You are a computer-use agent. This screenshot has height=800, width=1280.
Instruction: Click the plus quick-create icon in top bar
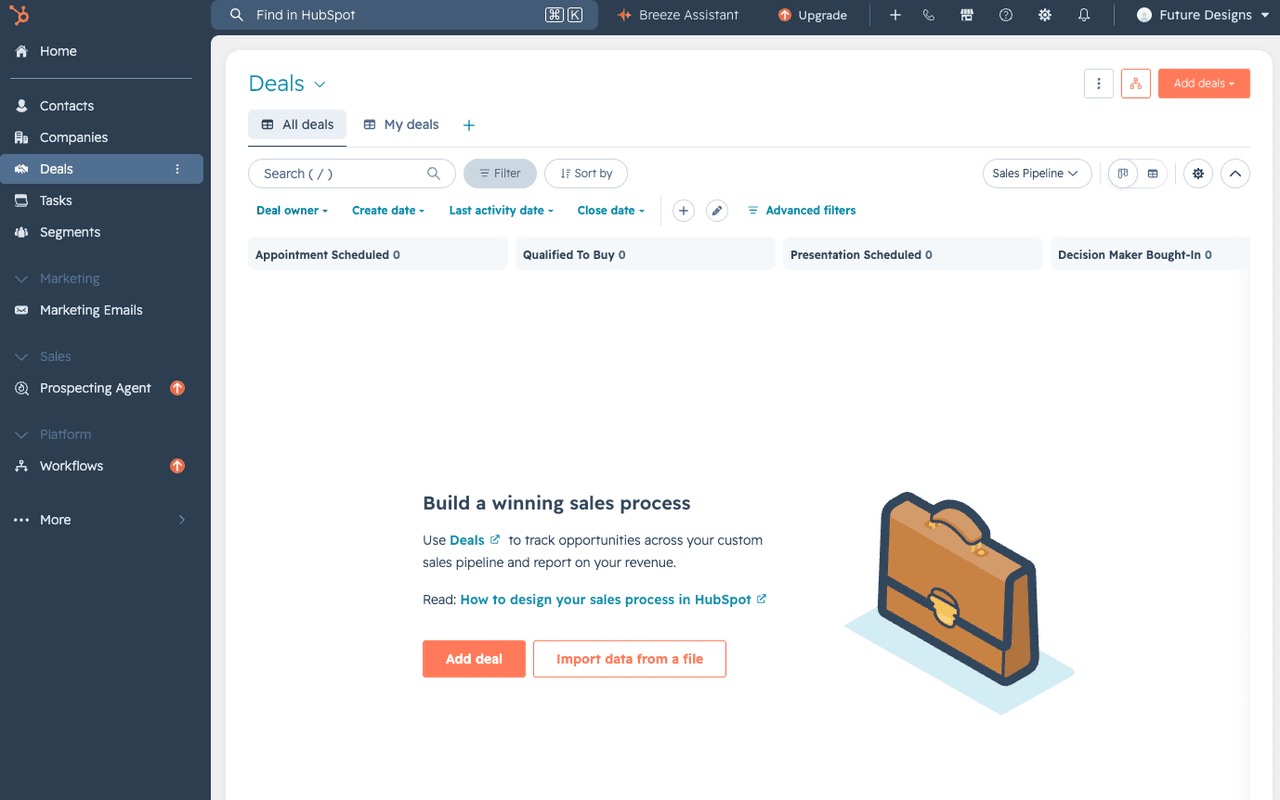(x=895, y=15)
